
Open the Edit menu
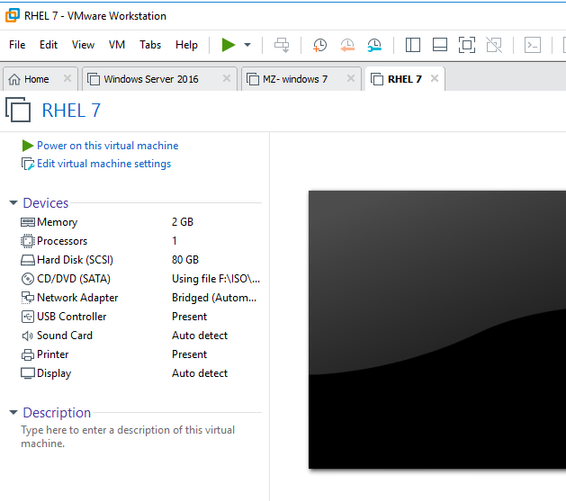(48, 45)
